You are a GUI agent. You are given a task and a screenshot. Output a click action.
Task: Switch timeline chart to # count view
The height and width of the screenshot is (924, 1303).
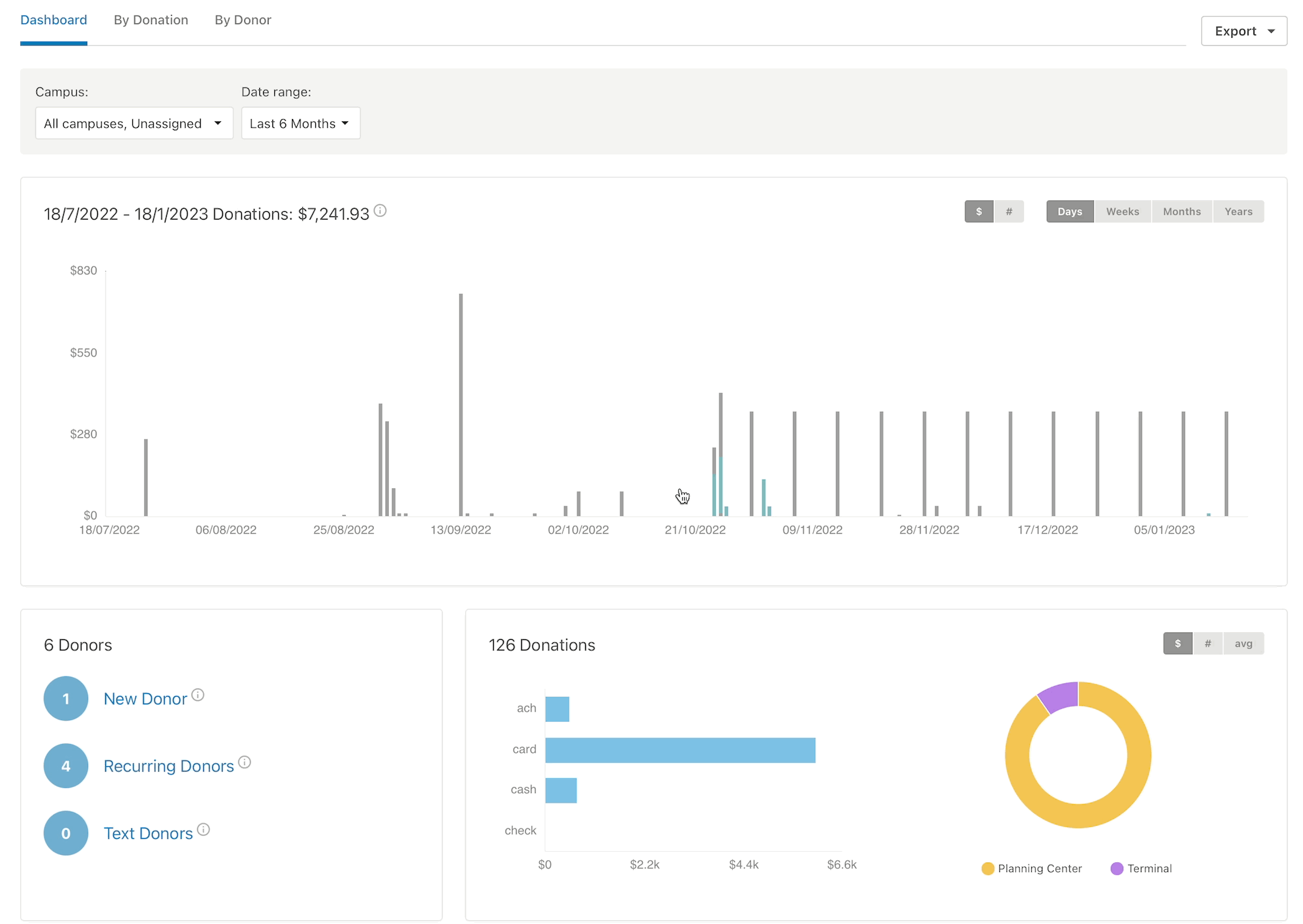coord(1009,212)
